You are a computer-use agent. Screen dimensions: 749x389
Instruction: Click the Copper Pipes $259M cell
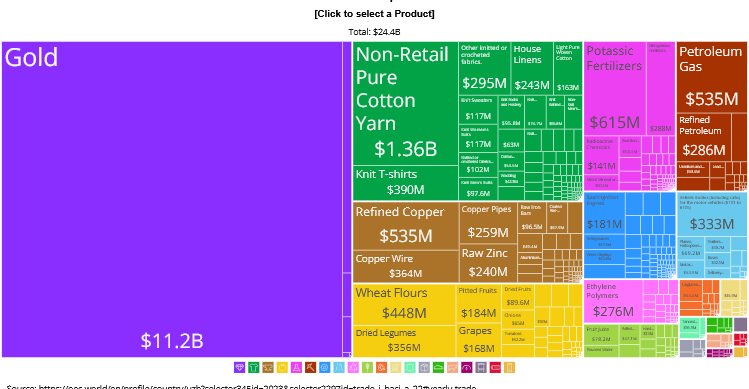coord(488,223)
